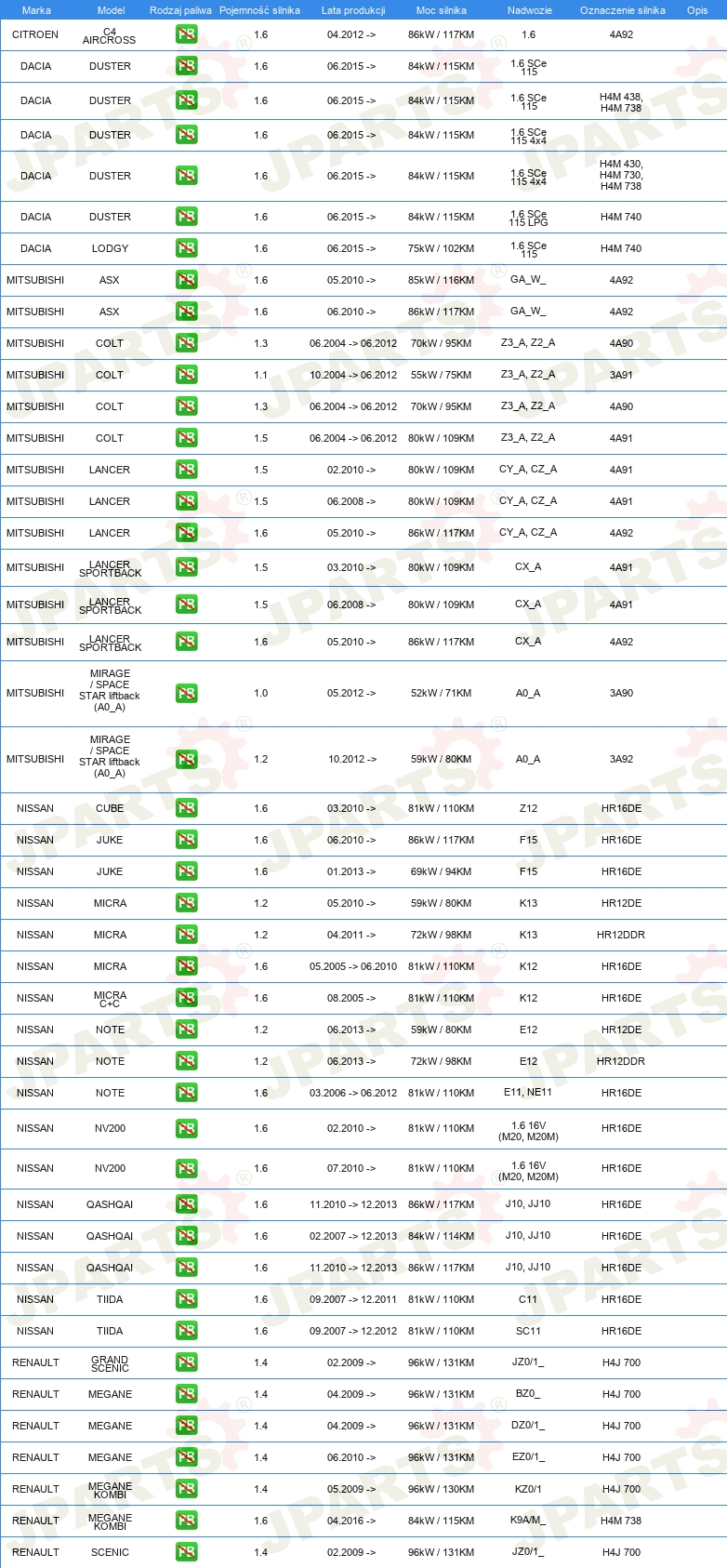The width and height of the screenshot is (727, 1568).
Task: Click the PB icon for Qashqai 84kW row
Action: 186,1236
